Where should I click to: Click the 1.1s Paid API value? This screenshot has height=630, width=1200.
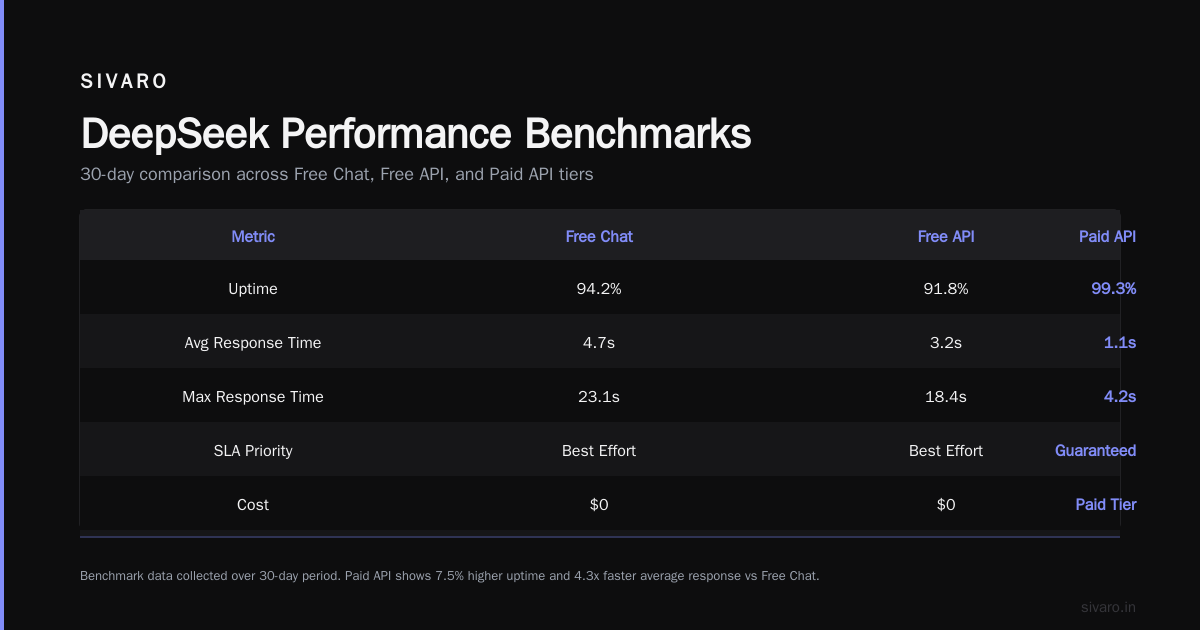1119,343
